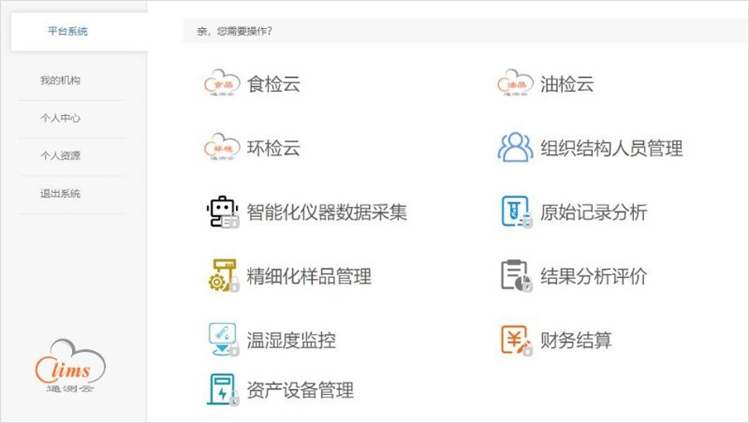Open the 油检云 cloud icon

[x=515, y=83]
